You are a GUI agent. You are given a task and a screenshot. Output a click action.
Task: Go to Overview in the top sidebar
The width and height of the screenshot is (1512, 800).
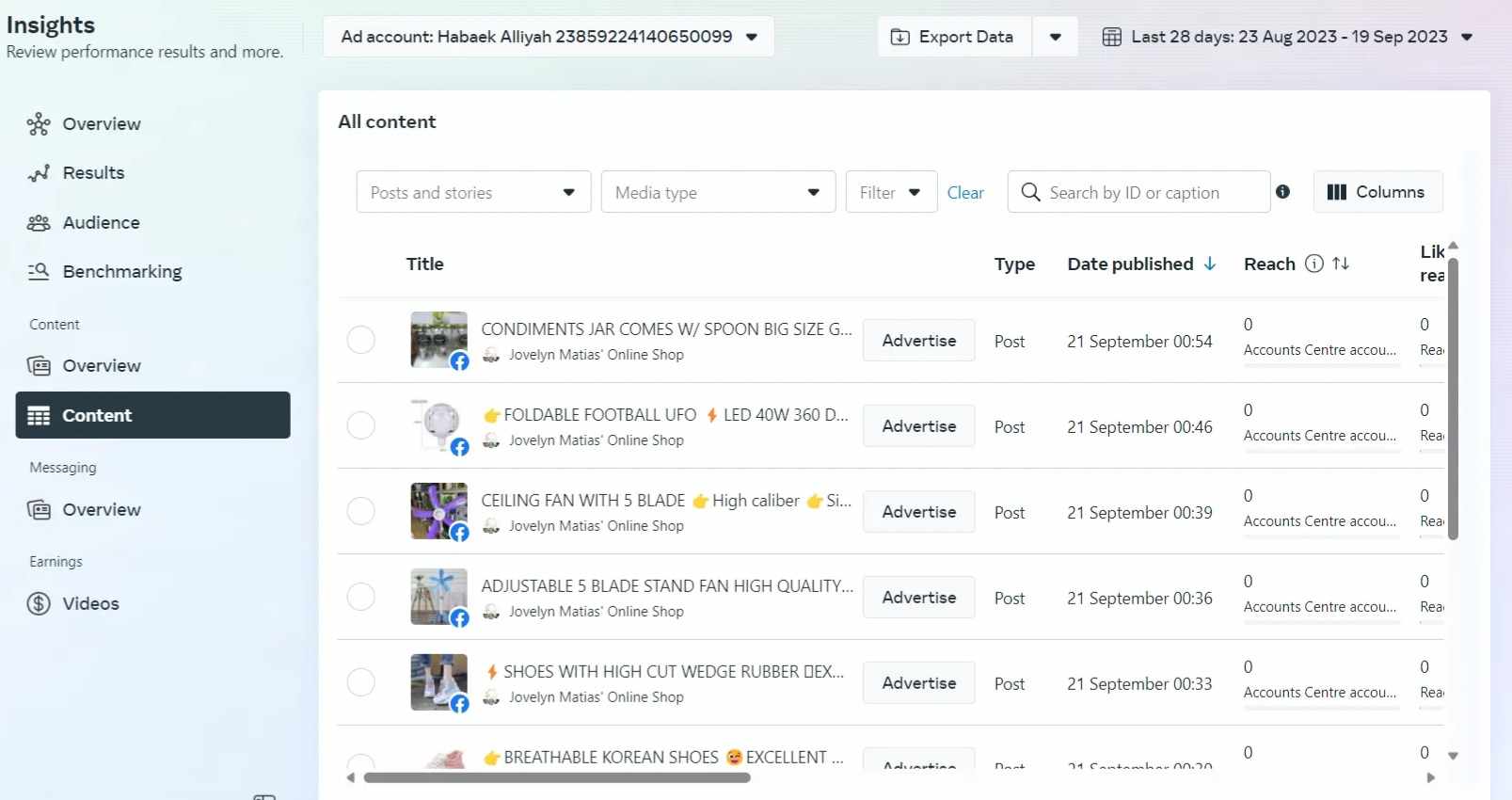[102, 124]
